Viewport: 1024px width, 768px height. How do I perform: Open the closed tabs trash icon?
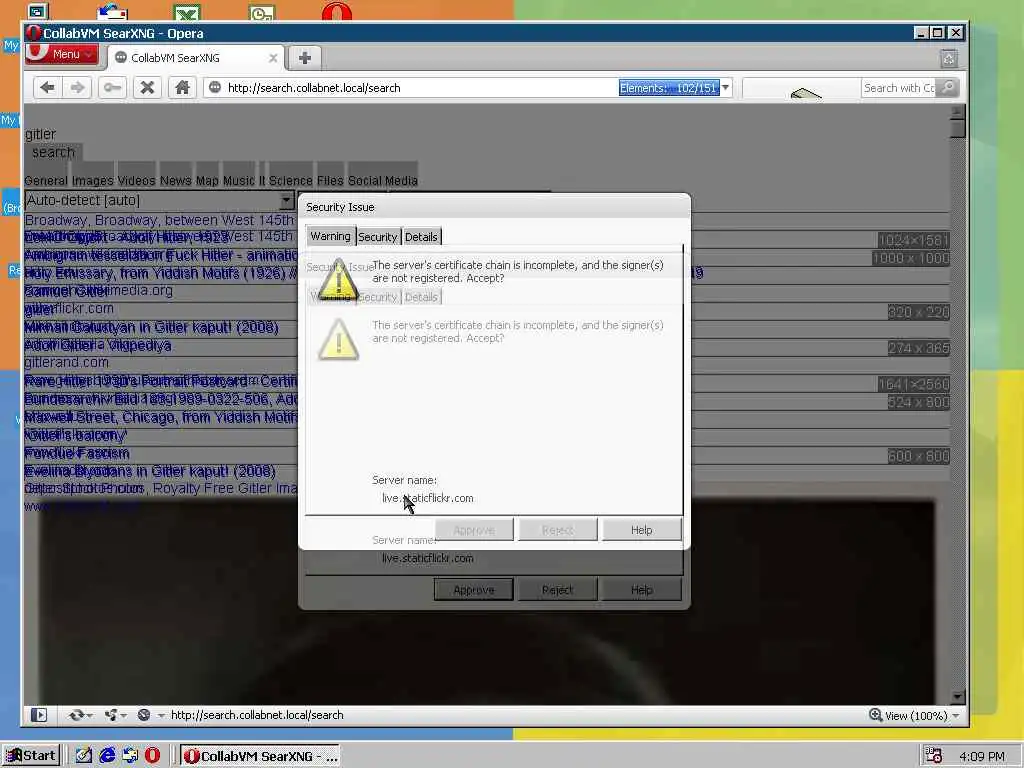pyautogui.click(x=949, y=58)
